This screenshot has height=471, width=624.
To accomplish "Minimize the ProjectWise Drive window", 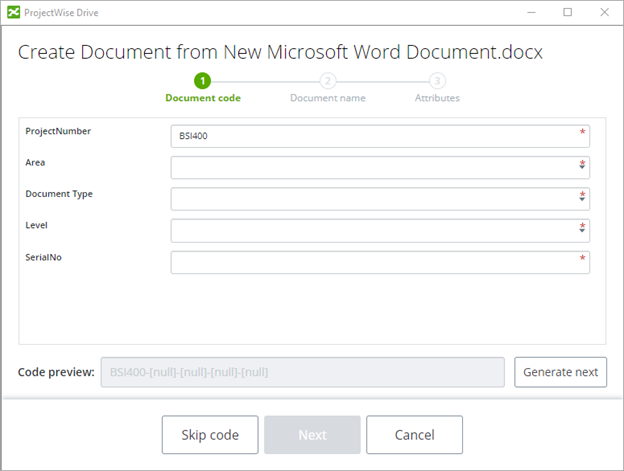I will coord(532,12).
